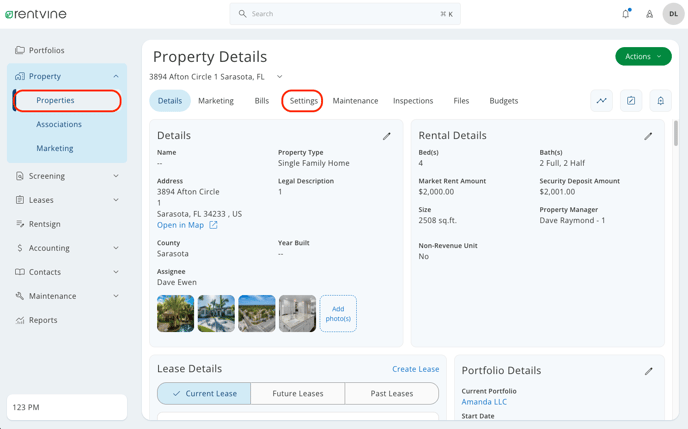Open the house exterior photo thumbnail
Viewport: 688px width, 429px height.
(x=216, y=313)
